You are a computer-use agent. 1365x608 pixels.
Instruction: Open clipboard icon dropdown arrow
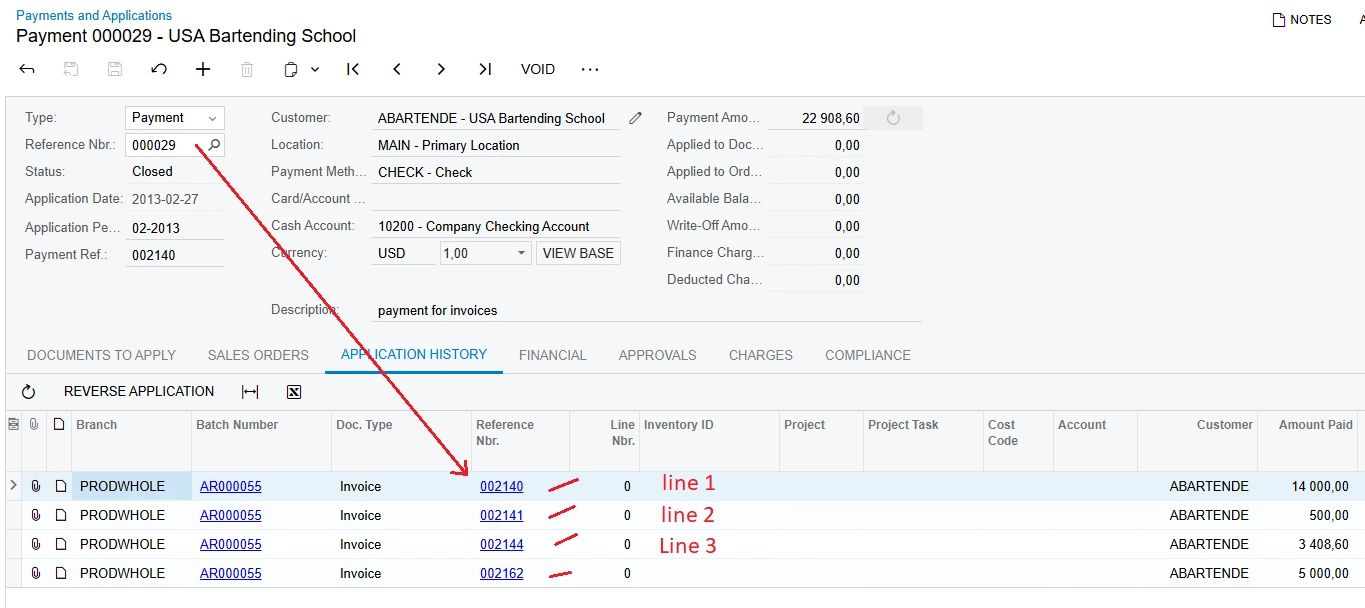tap(315, 69)
